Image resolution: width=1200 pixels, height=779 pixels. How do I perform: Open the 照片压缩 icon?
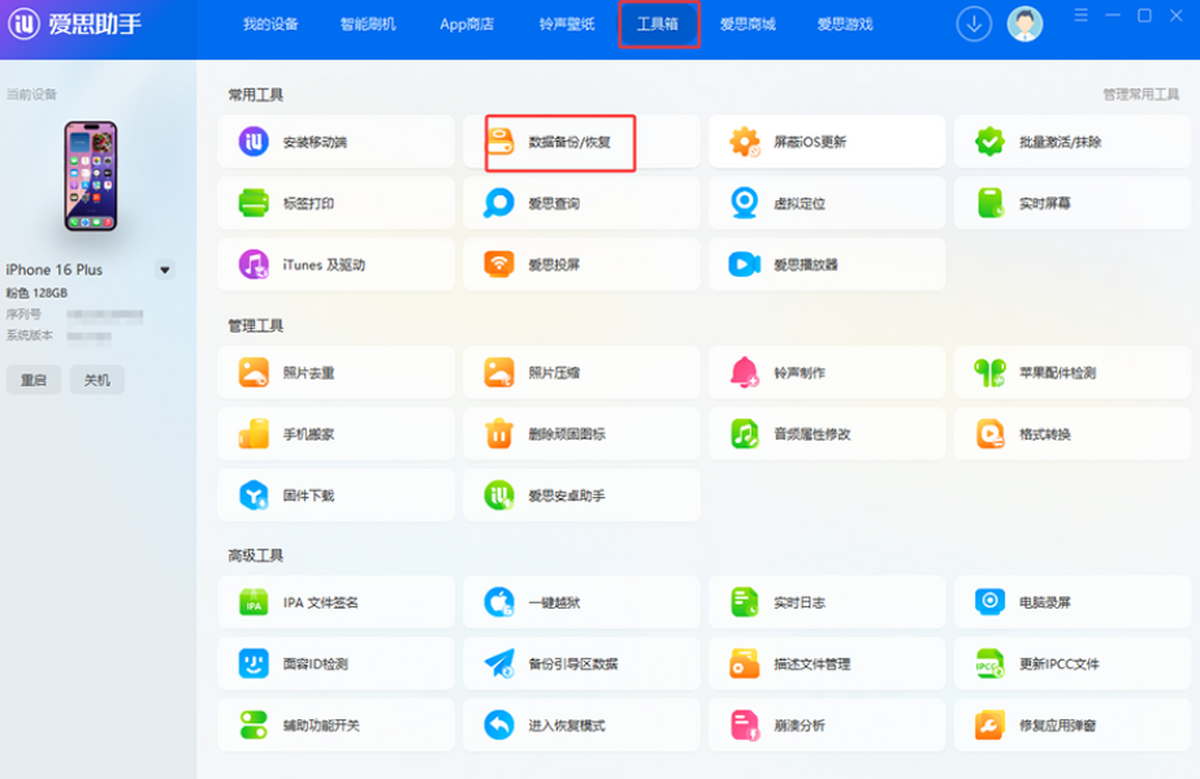coord(499,373)
